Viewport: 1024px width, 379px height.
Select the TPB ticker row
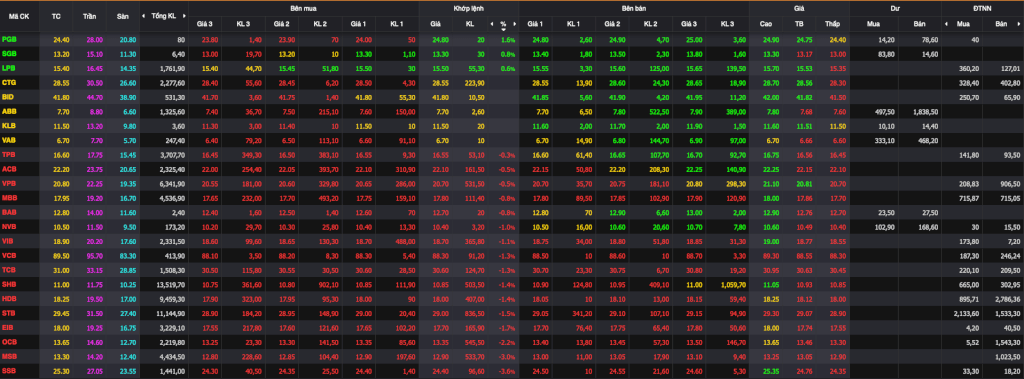pos(9,154)
